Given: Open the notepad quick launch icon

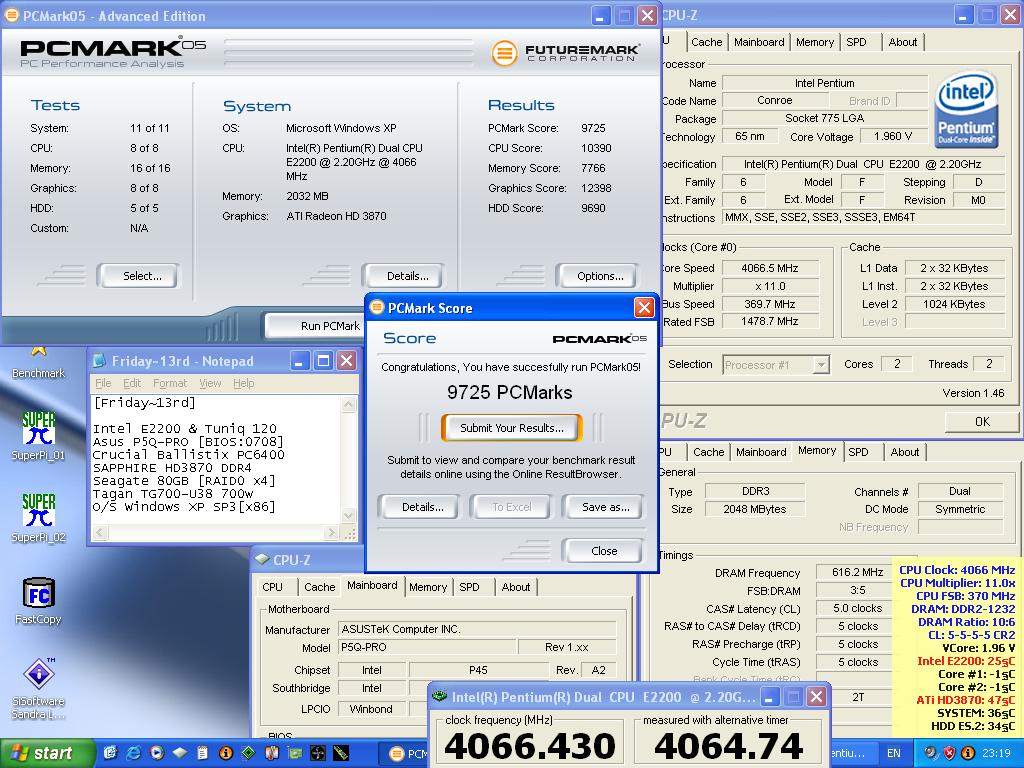Looking at the screenshot, I should (x=202, y=753).
